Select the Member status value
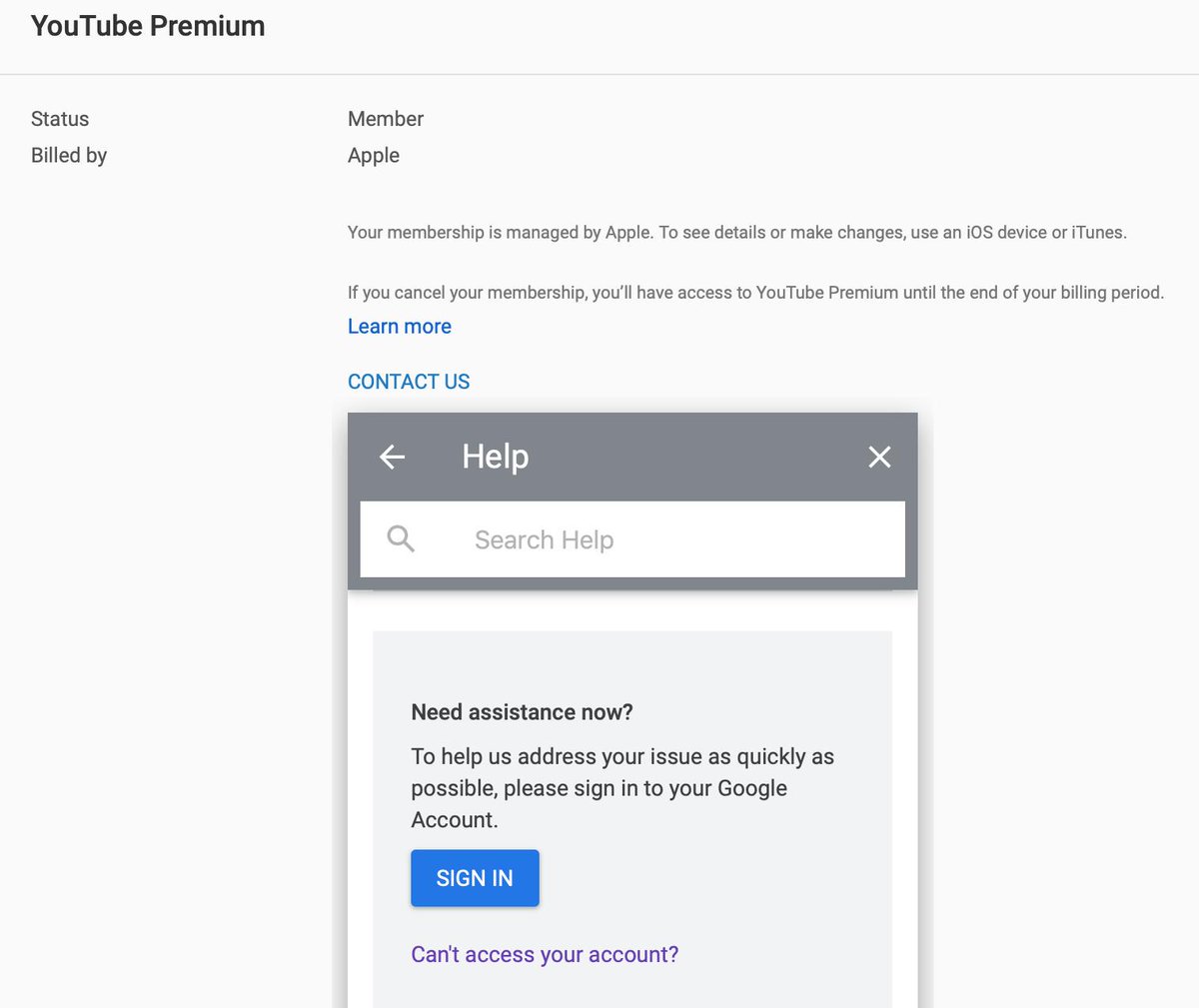Screen dimensions: 1199x1008 [x=386, y=119]
